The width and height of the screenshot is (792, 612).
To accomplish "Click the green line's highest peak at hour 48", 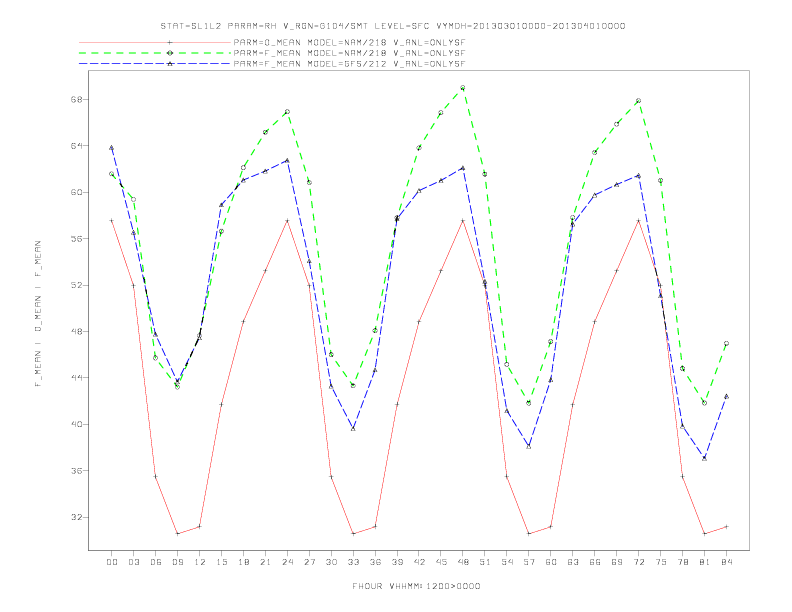I will (x=463, y=88).
